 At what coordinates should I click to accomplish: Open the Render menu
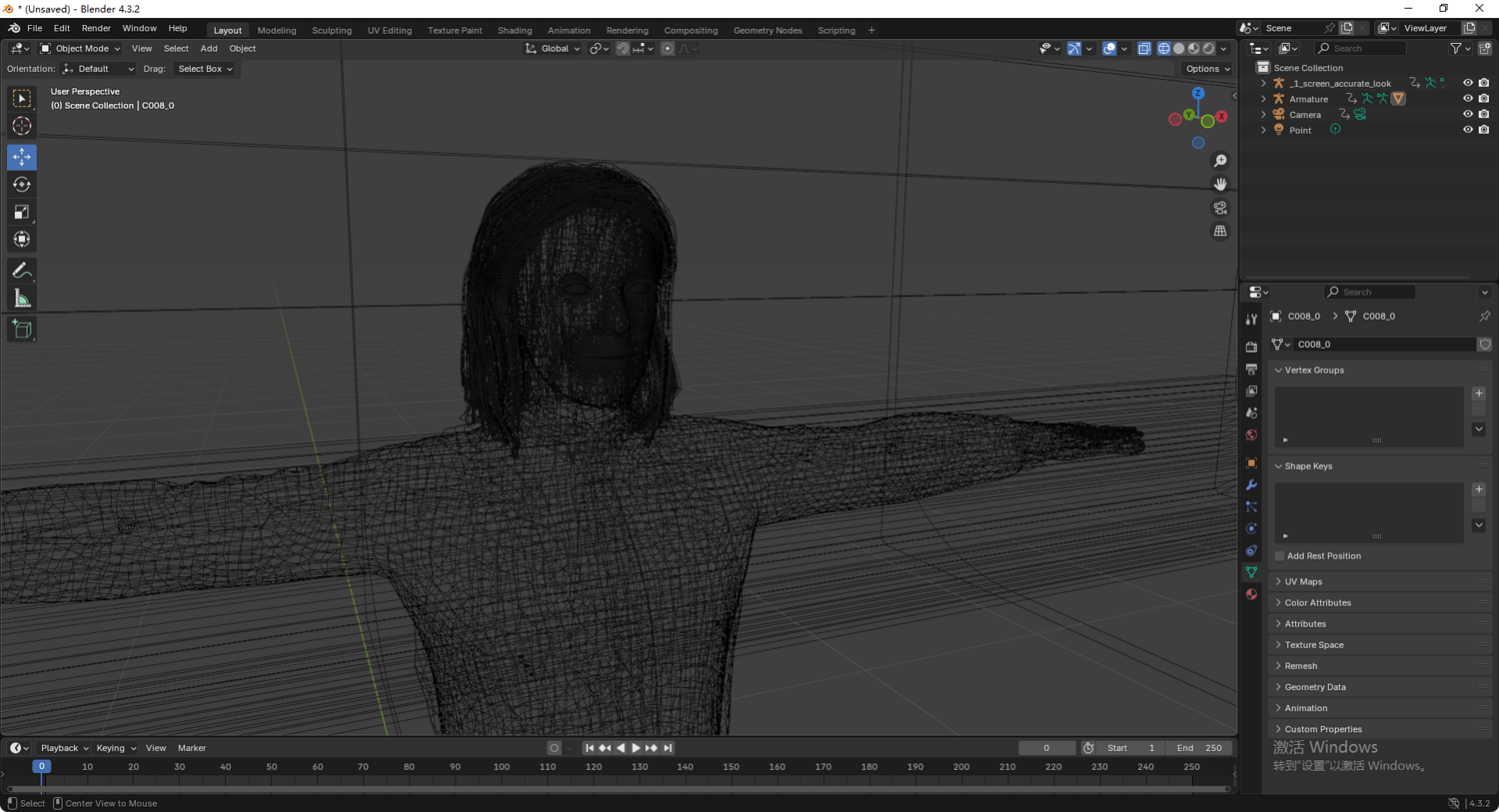coord(96,28)
